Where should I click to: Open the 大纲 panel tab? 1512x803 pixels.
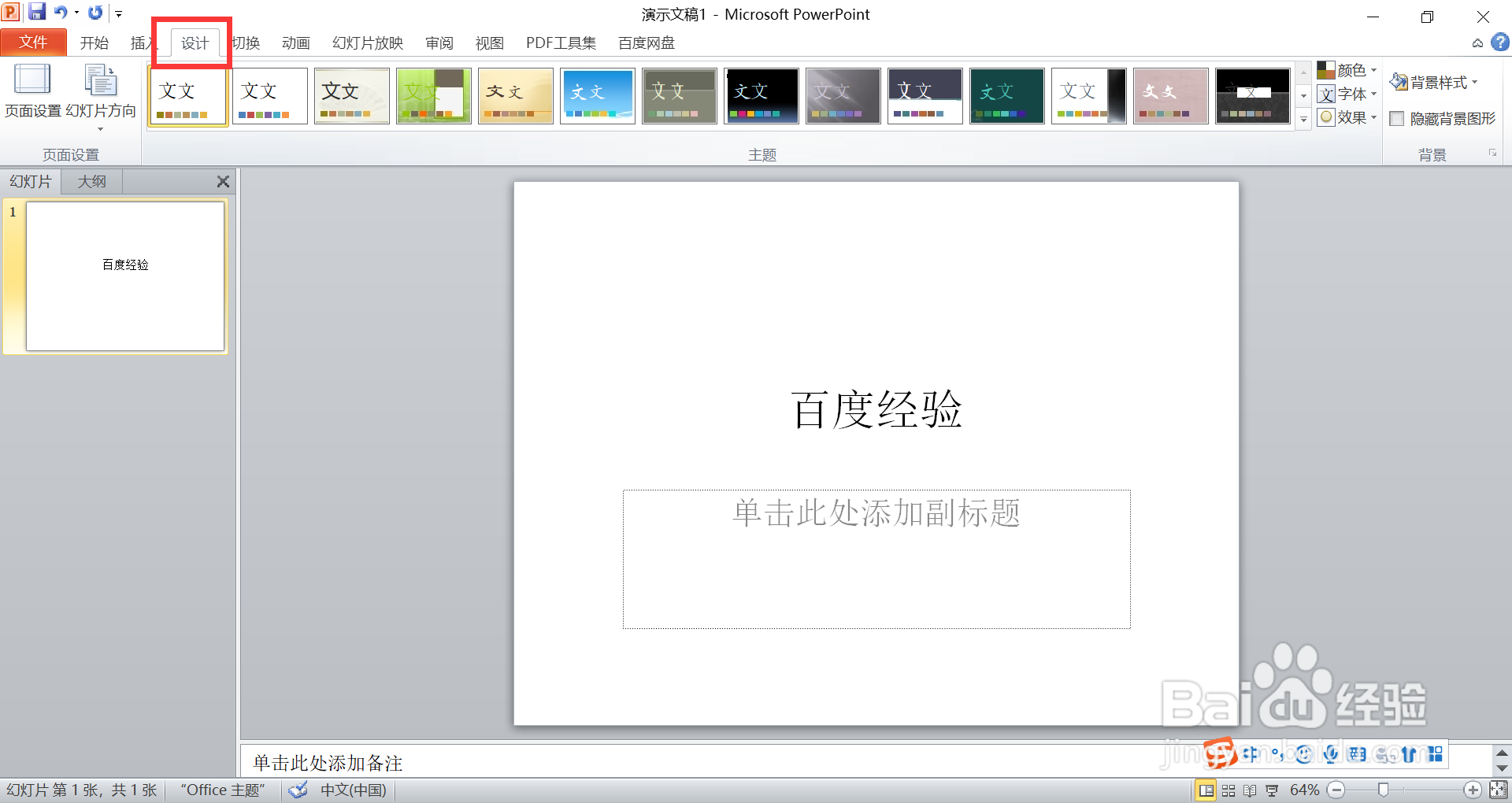coord(91,182)
